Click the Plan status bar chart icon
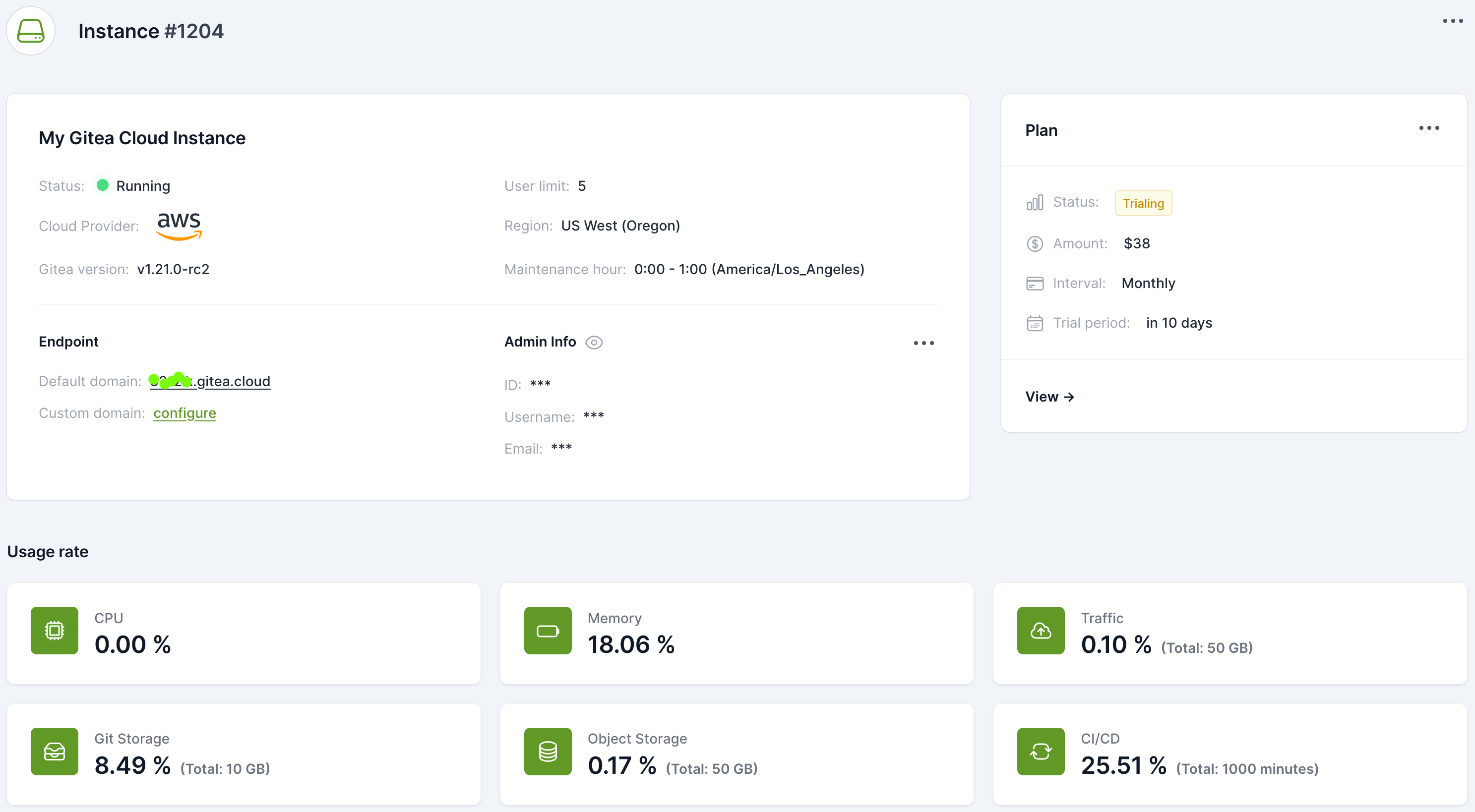 pyautogui.click(x=1033, y=203)
